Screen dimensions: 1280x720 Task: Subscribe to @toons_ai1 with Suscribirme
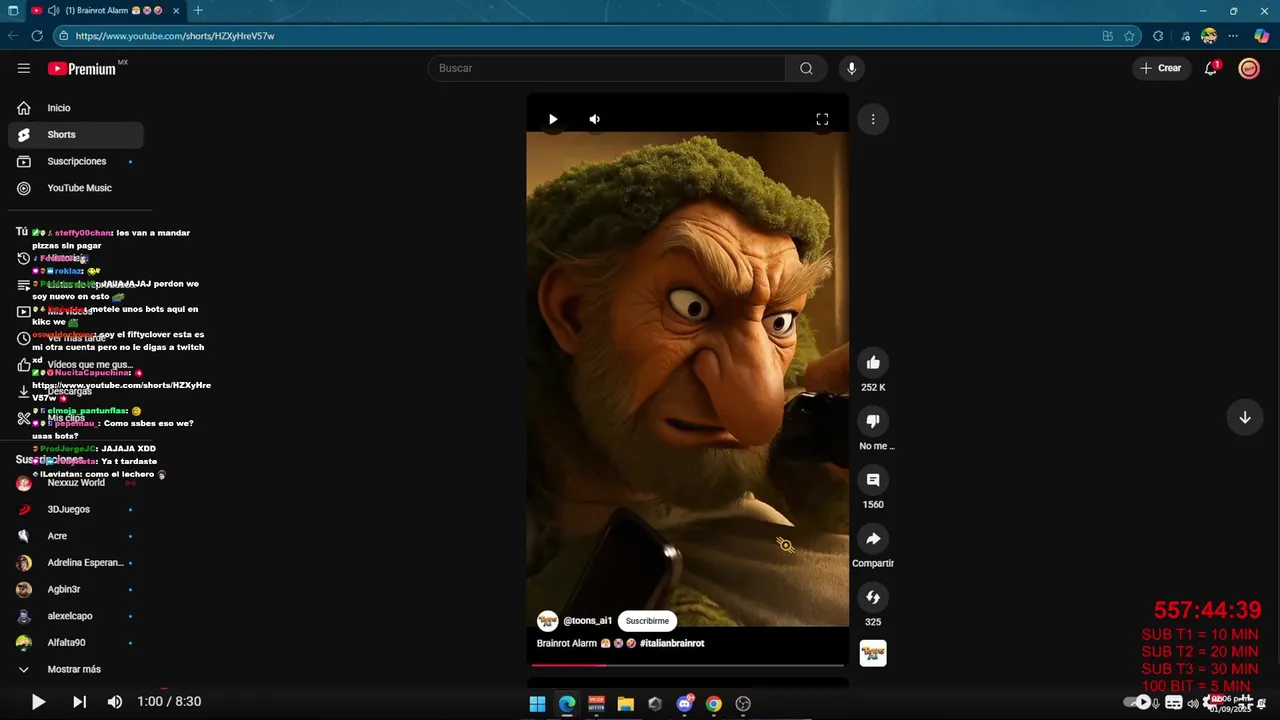pos(647,621)
